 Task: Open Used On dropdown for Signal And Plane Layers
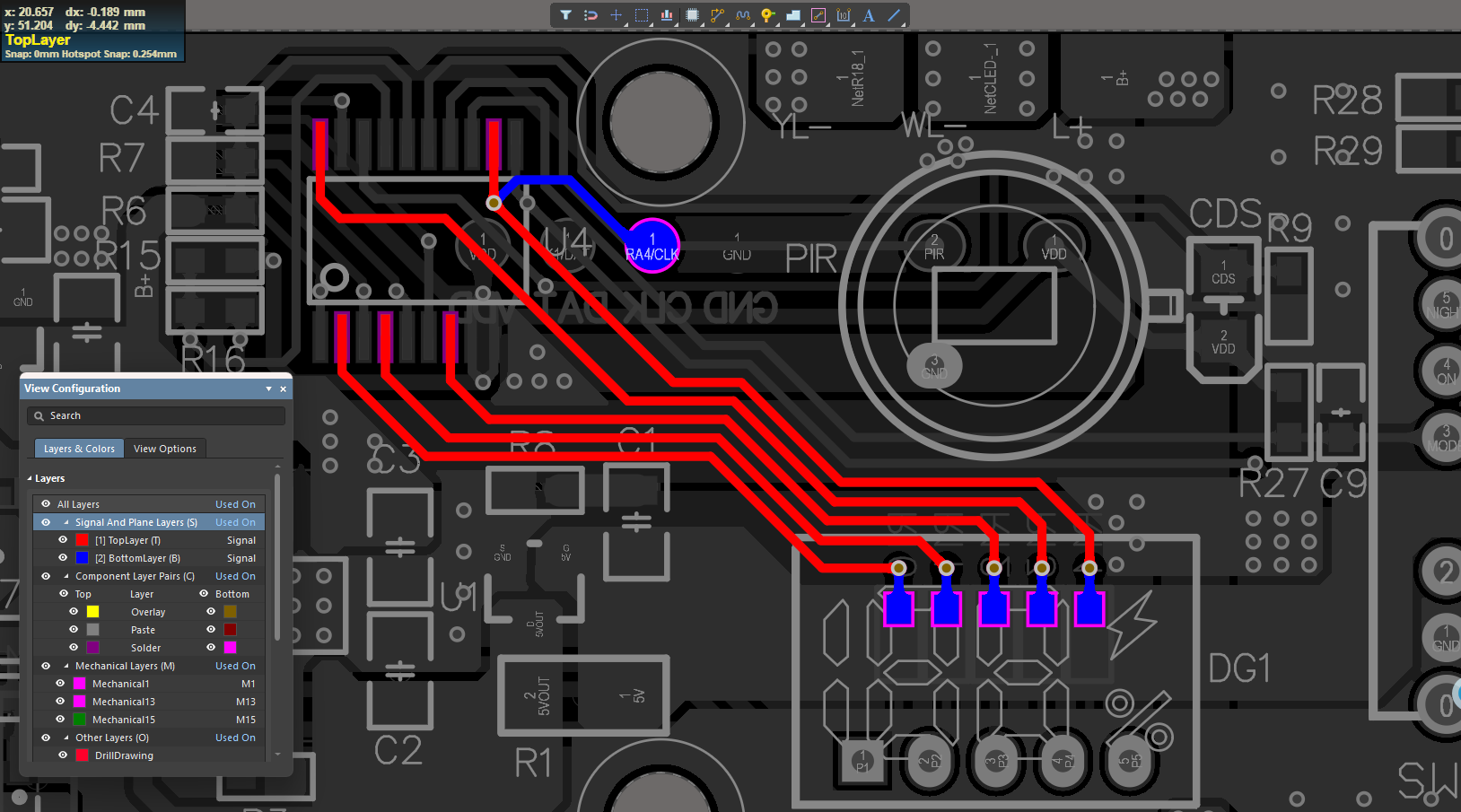point(235,522)
